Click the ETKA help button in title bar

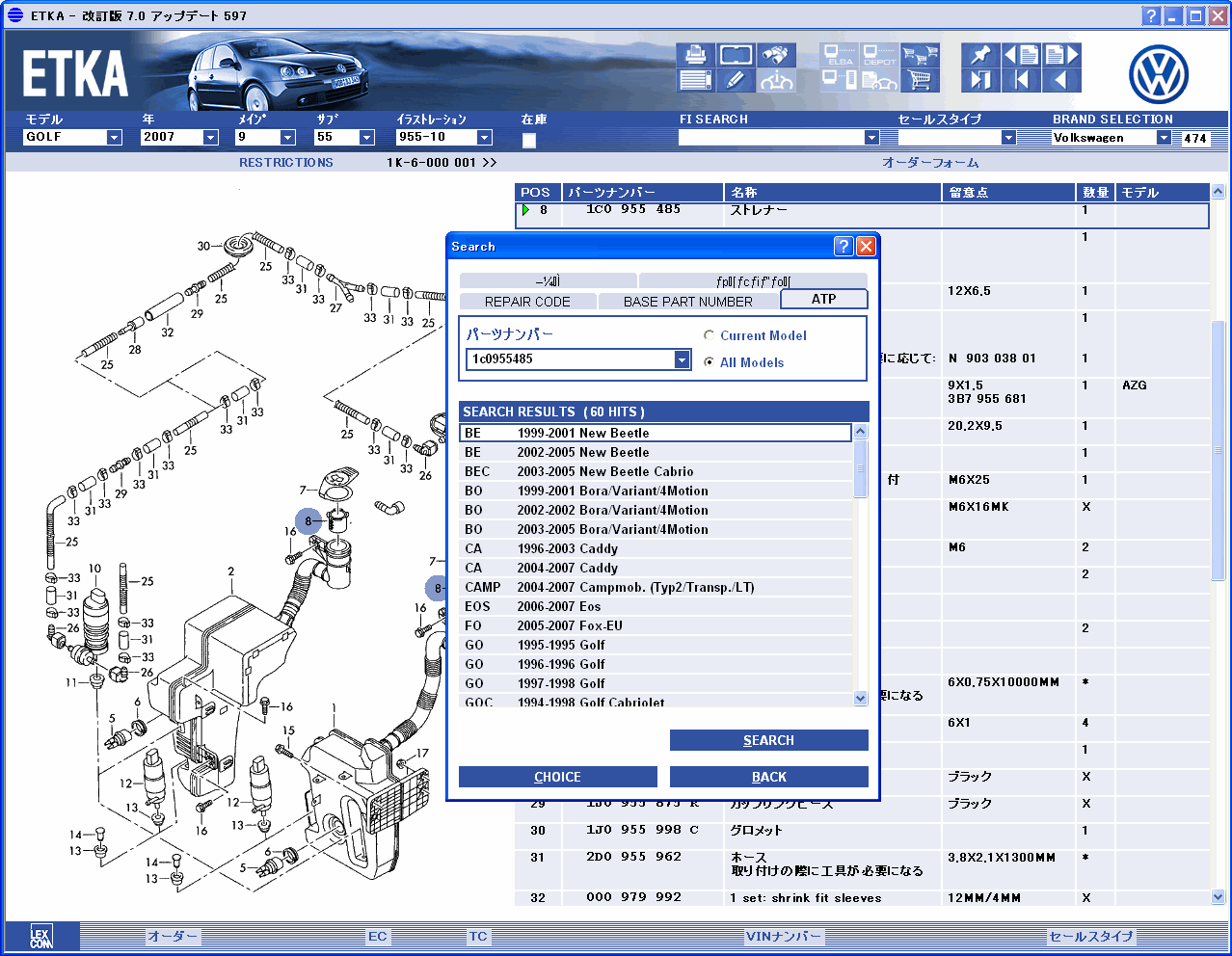(1151, 15)
